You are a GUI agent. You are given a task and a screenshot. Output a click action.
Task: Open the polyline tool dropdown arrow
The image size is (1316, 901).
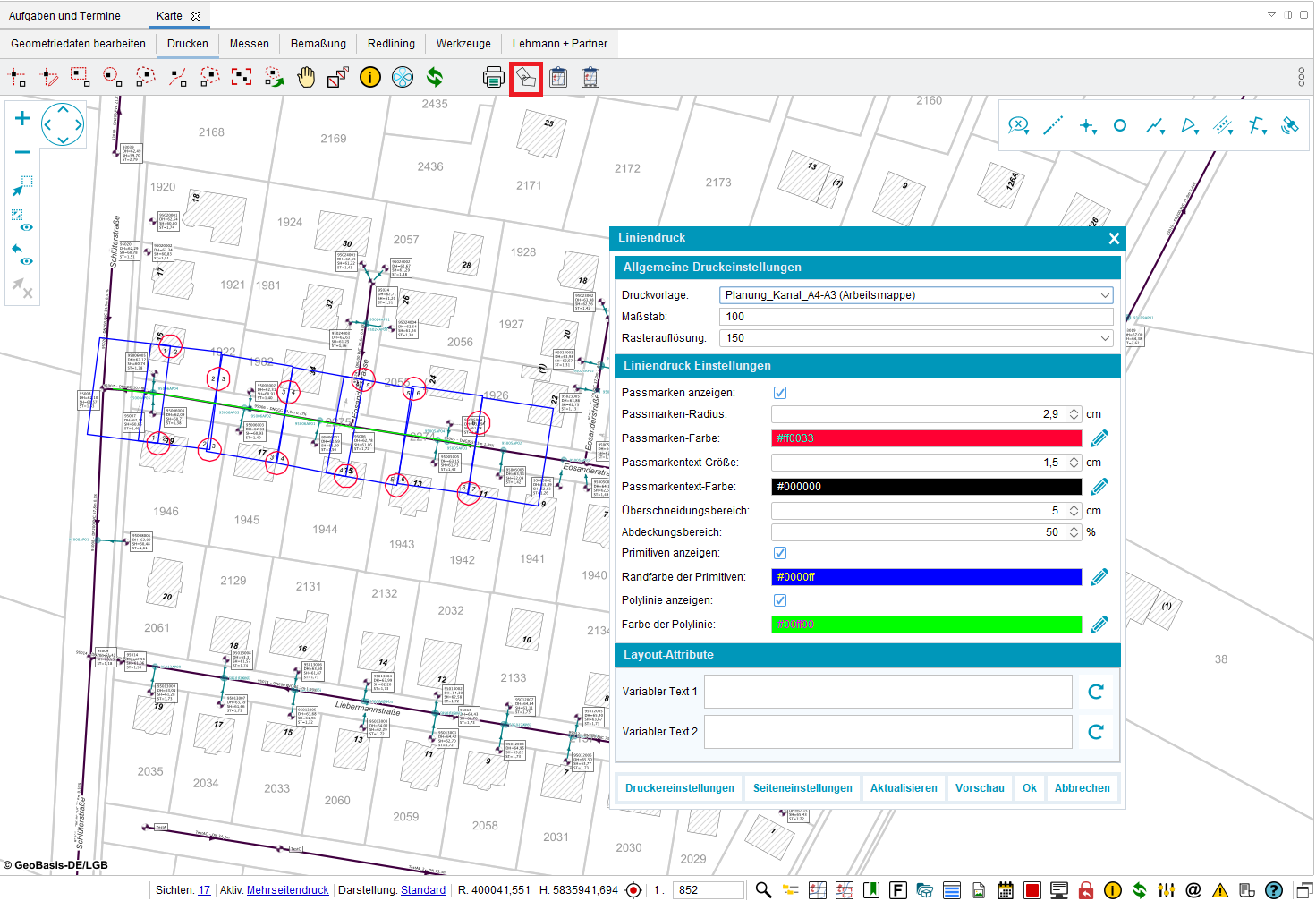[x=1162, y=131]
